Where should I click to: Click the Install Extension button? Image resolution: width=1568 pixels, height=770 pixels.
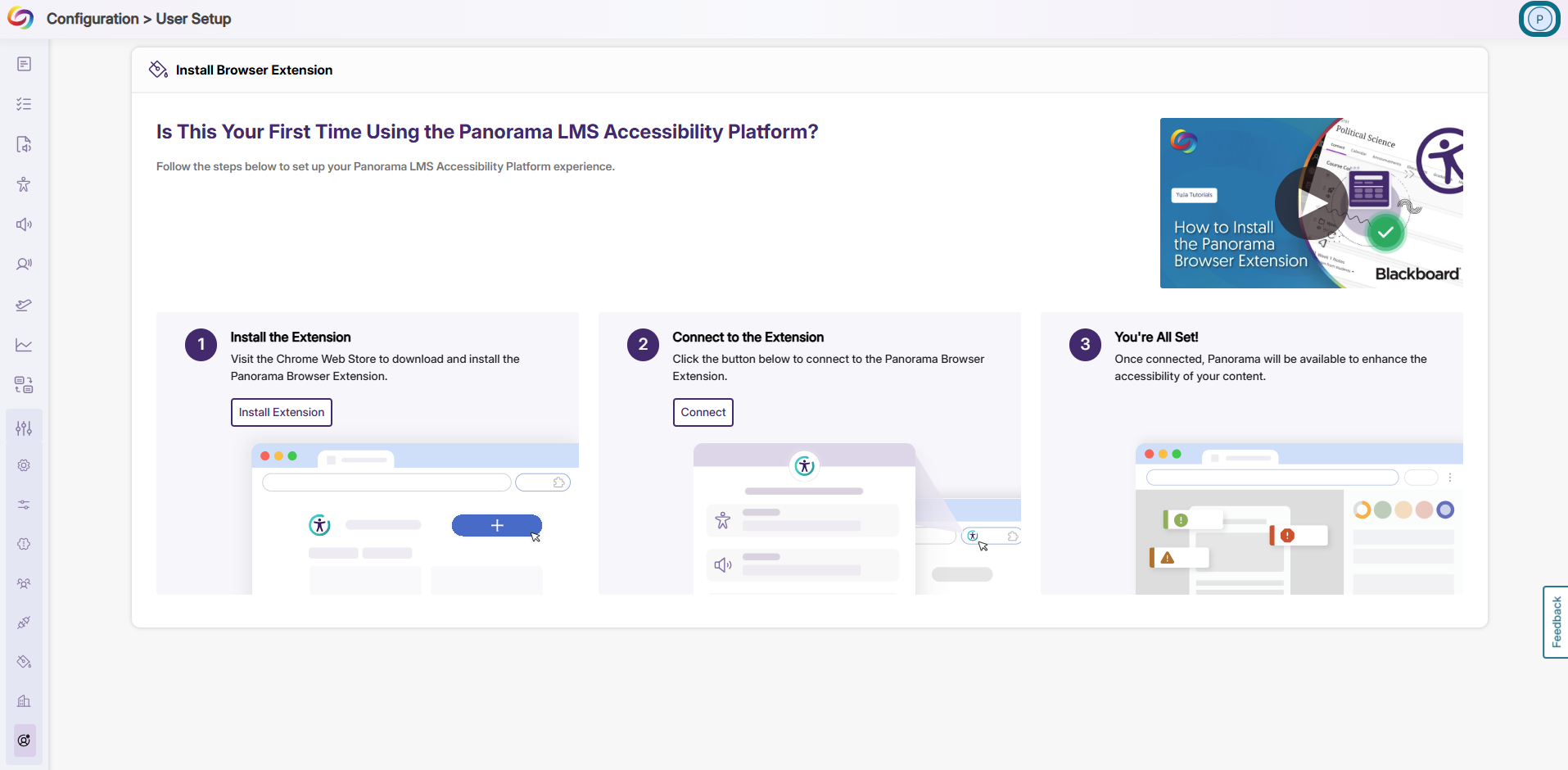point(282,412)
